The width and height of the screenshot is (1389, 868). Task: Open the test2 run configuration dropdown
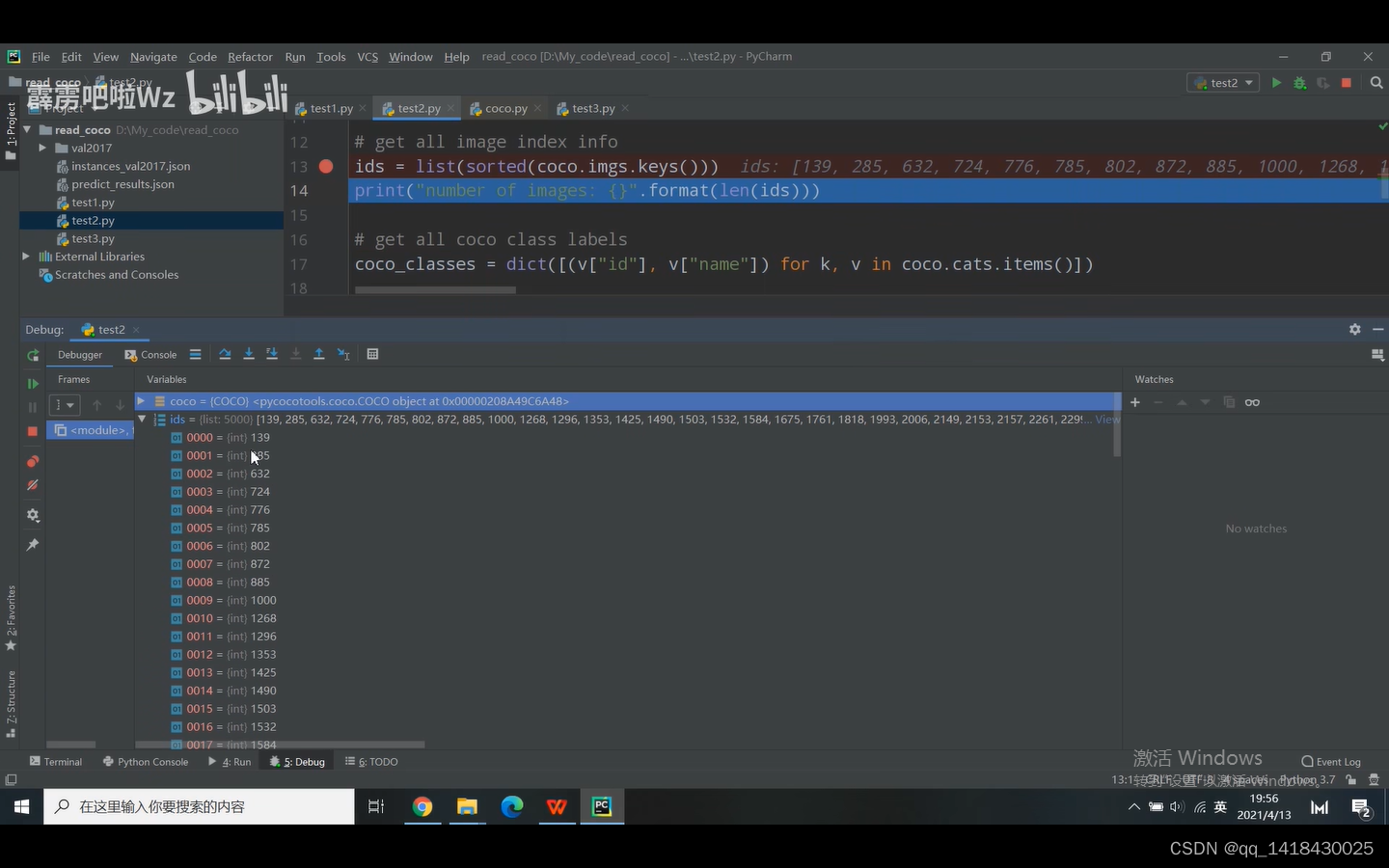(x=1222, y=83)
